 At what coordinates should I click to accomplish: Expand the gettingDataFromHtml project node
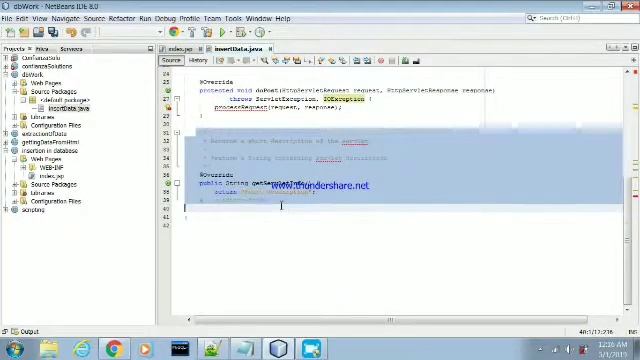(x=6, y=142)
